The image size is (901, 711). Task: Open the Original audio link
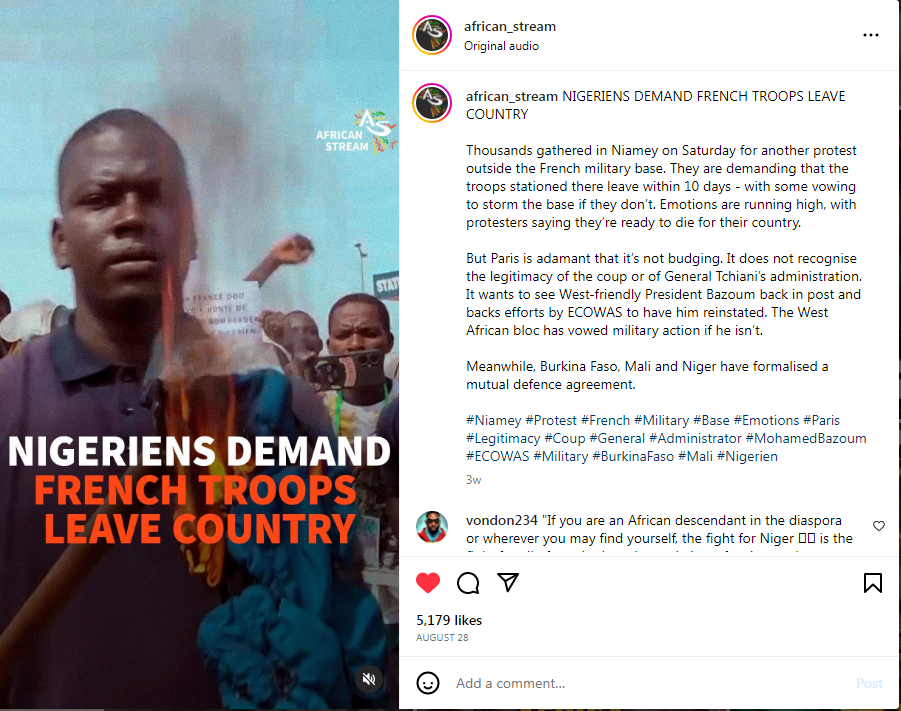tap(501, 46)
